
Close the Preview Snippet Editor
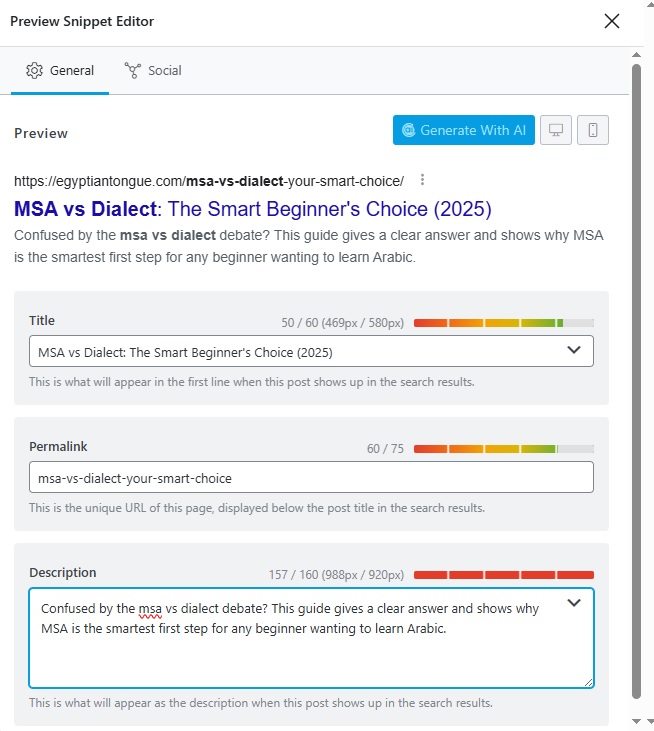tap(612, 21)
